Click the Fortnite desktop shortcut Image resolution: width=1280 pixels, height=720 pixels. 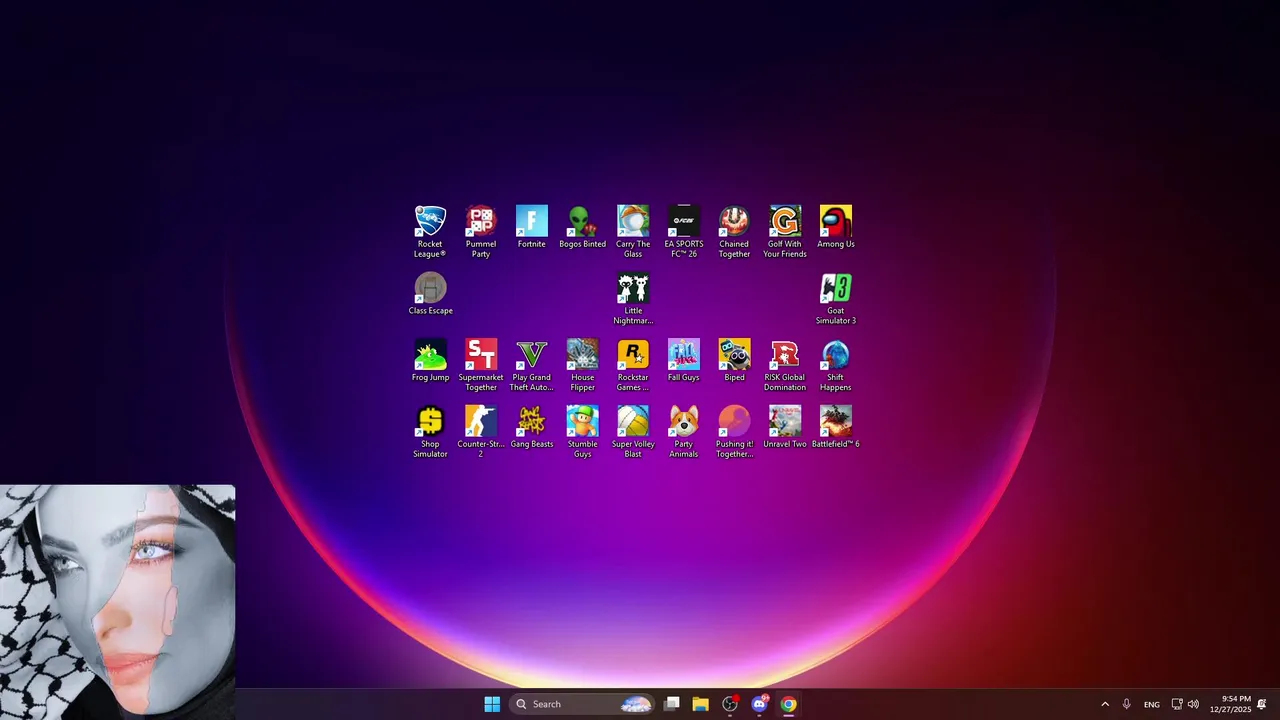coord(532,227)
